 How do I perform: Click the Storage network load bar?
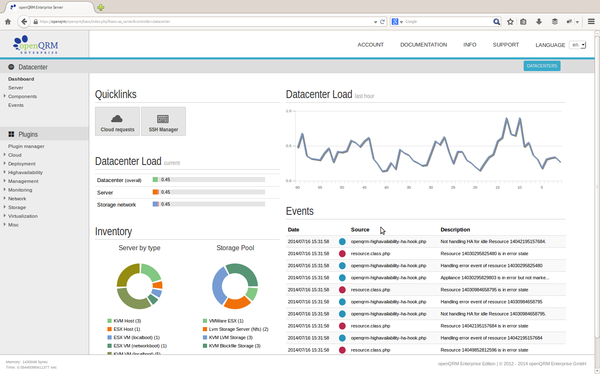pyautogui.click(x=209, y=204)
